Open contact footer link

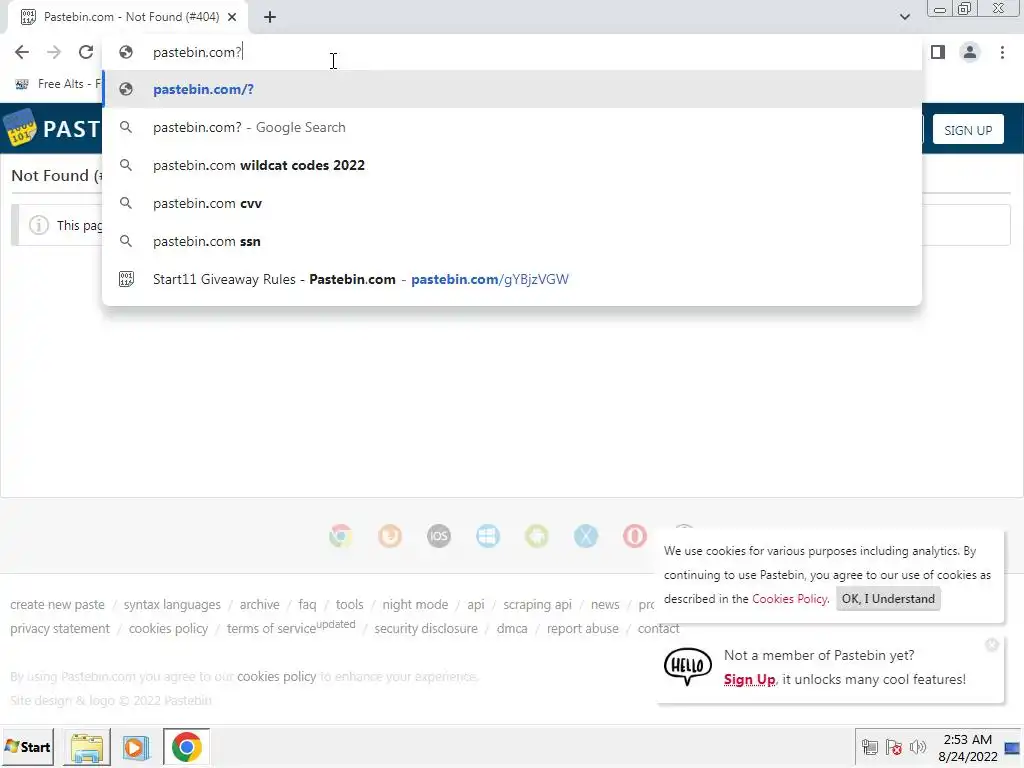click(658, 629)
